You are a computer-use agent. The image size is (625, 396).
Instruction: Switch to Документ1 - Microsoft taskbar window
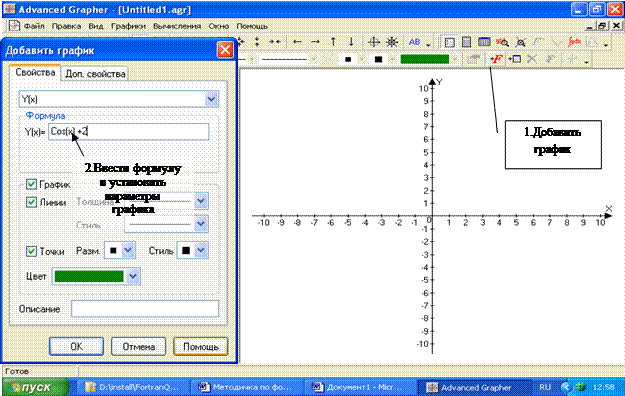click(358, 387)
